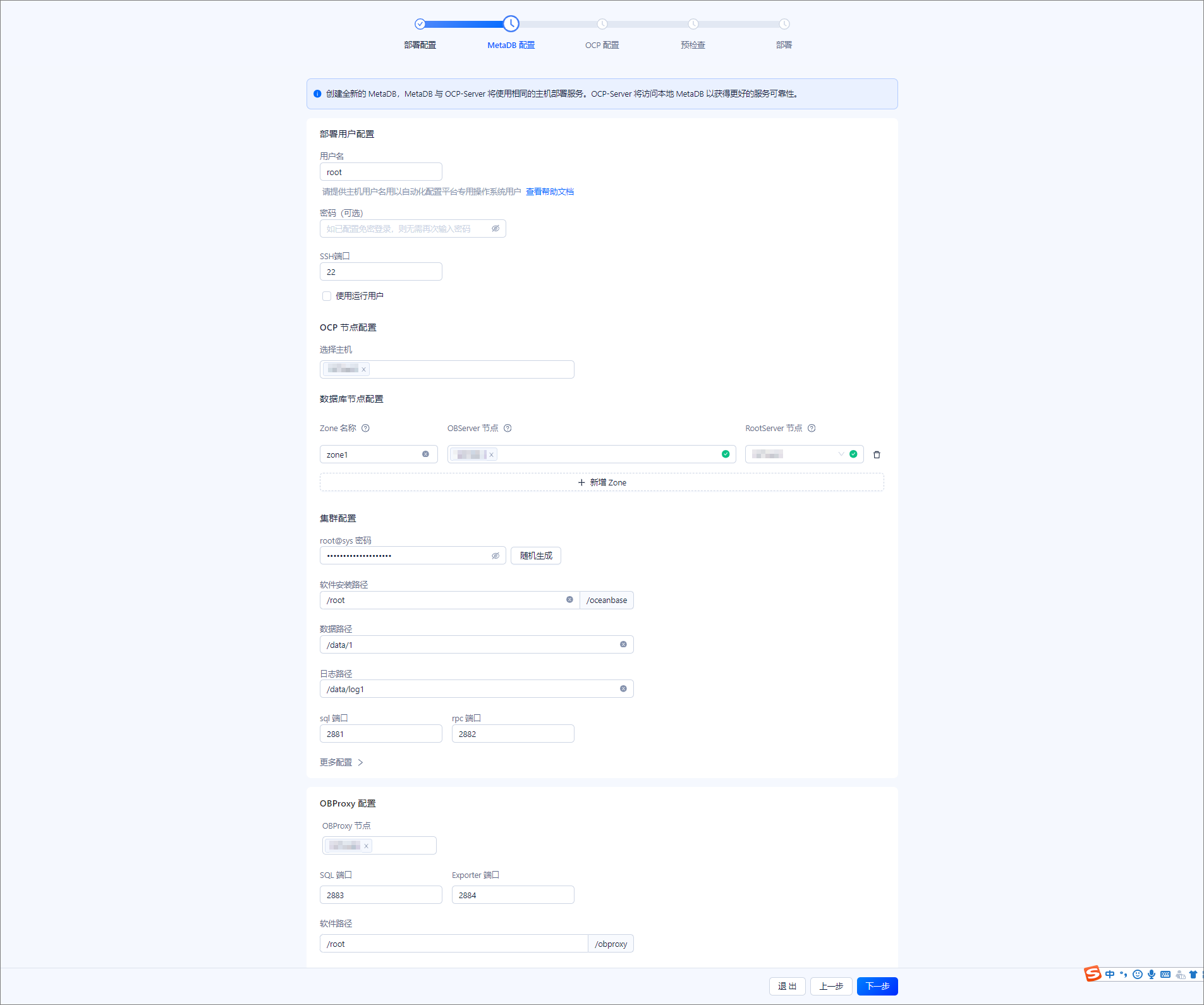Open the OBServer 节点 help tooltip icon
The width and height of the screenshot is (1204, 1005).
508,428
